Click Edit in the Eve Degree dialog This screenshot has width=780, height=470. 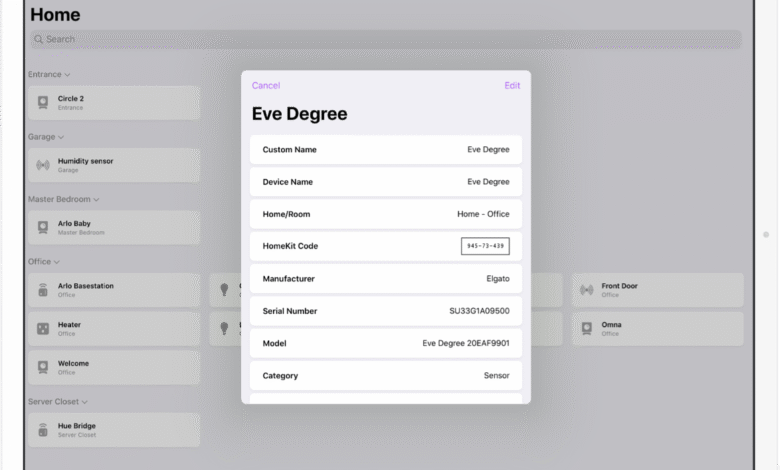coord(512,86)
